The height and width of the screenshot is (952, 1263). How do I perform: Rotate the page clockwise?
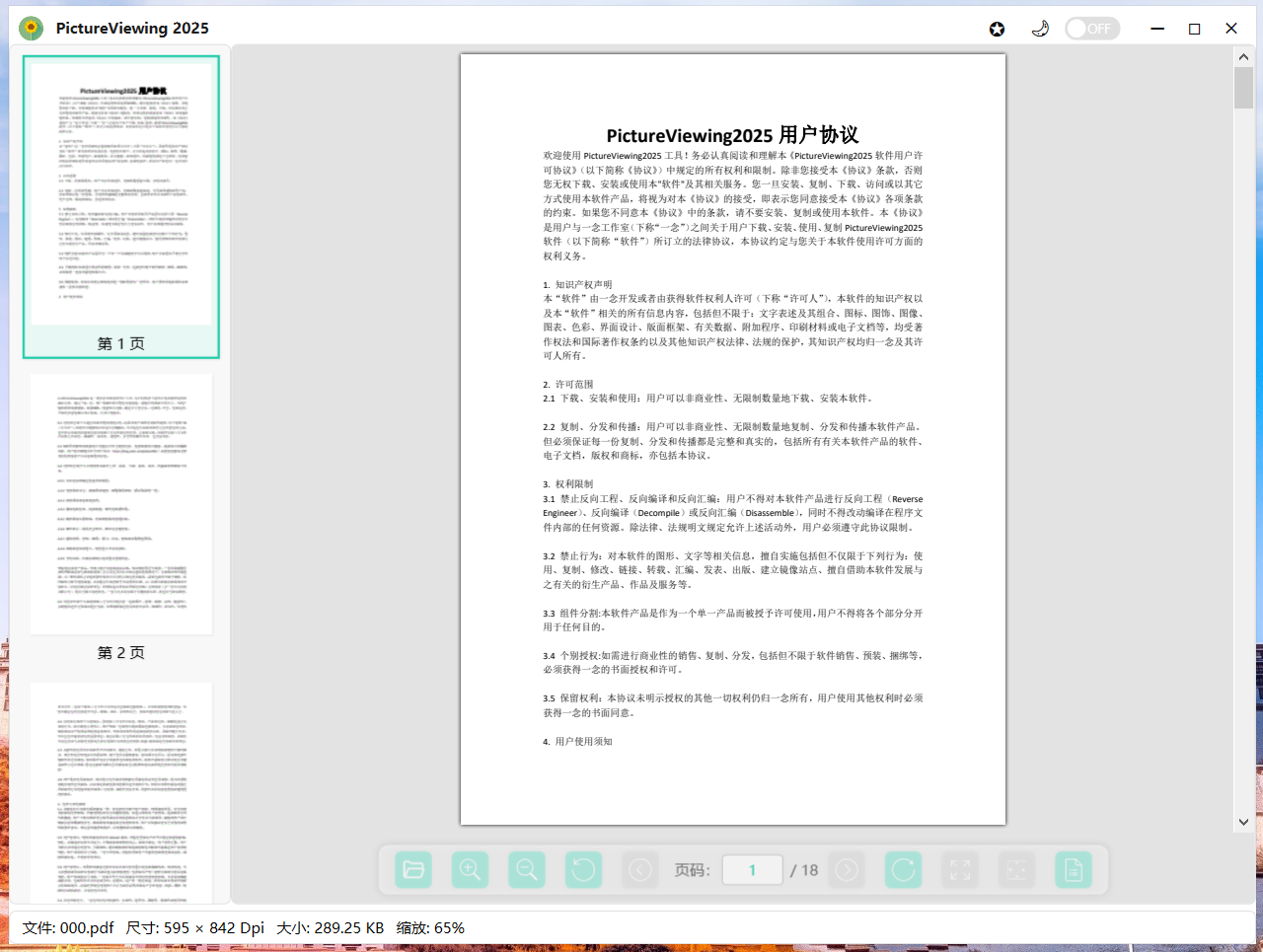pos(903,869)
